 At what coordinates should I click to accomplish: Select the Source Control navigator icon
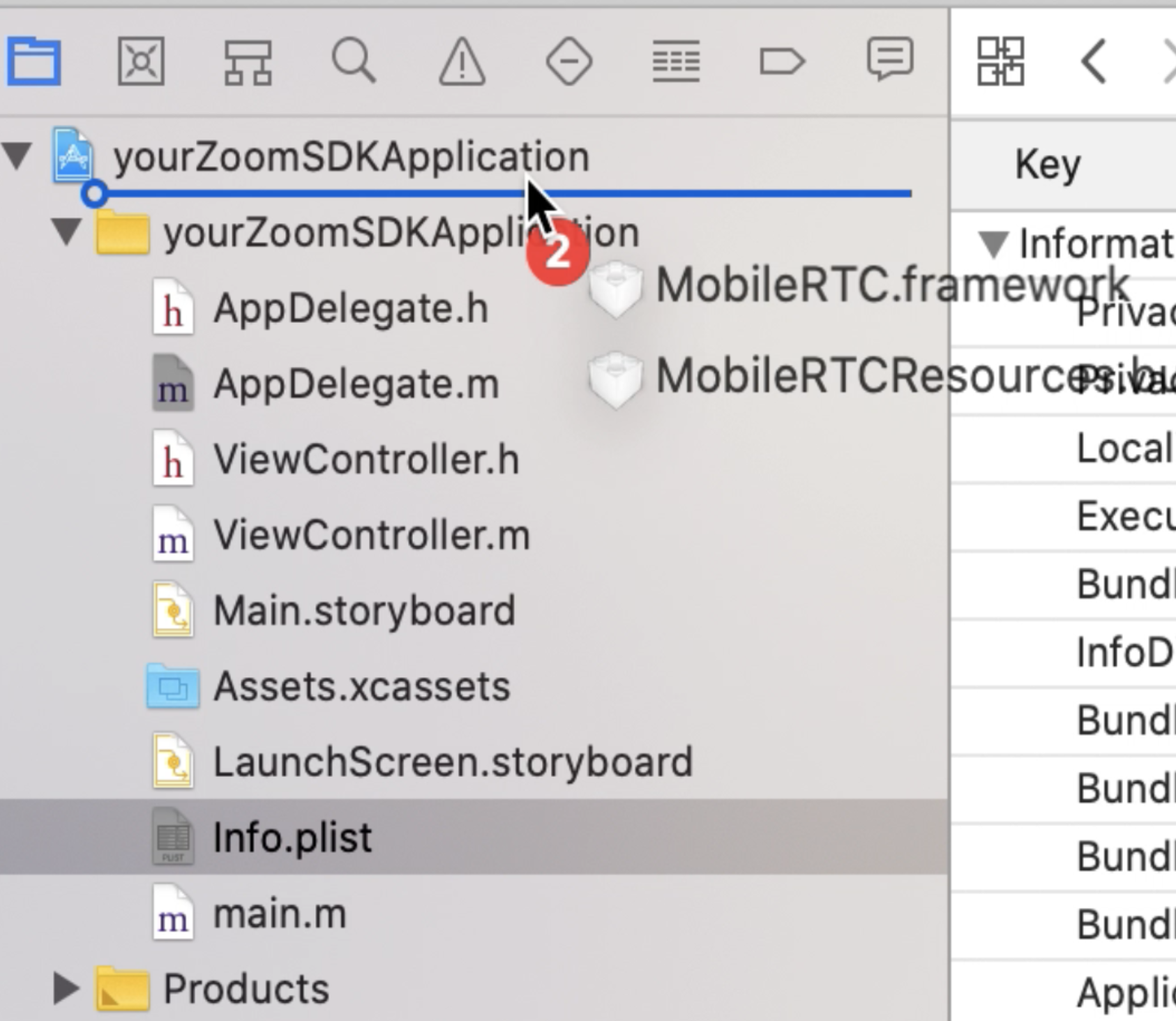[x=141, y=61]
